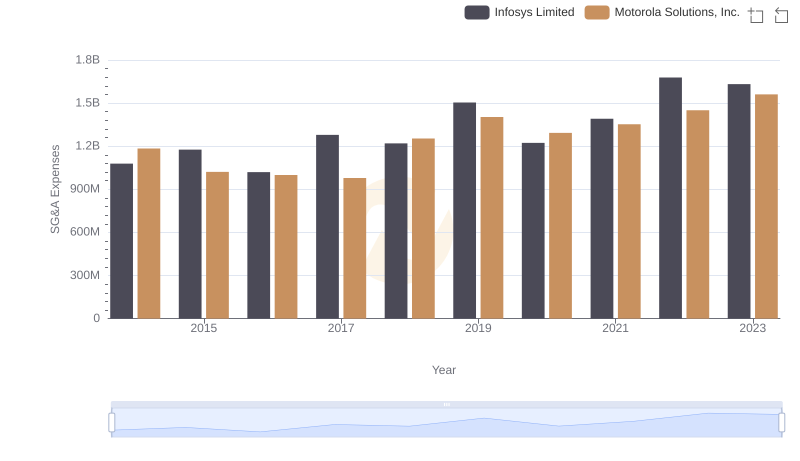The height and width of the screenshot is (461, 800).
Task: Click the 2021 x-axis label
Action: tap(615, 328)
